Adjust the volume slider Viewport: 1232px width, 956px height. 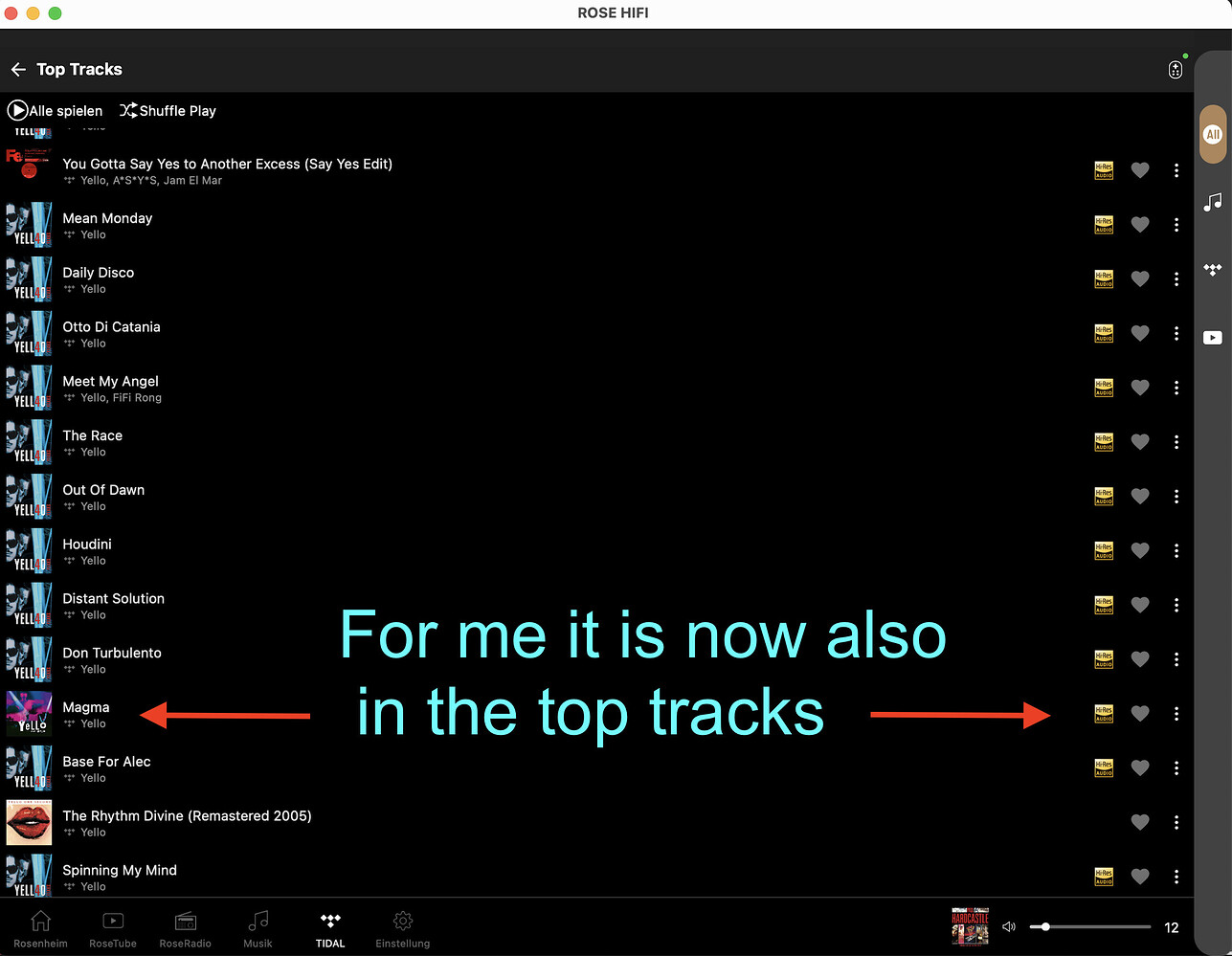point(1090,927)
